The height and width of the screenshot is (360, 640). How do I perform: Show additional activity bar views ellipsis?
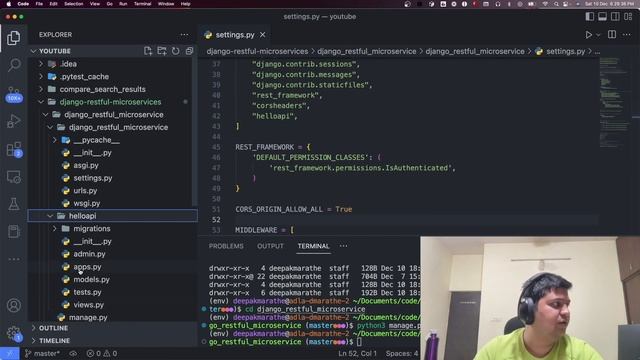(x=13, y=259)
